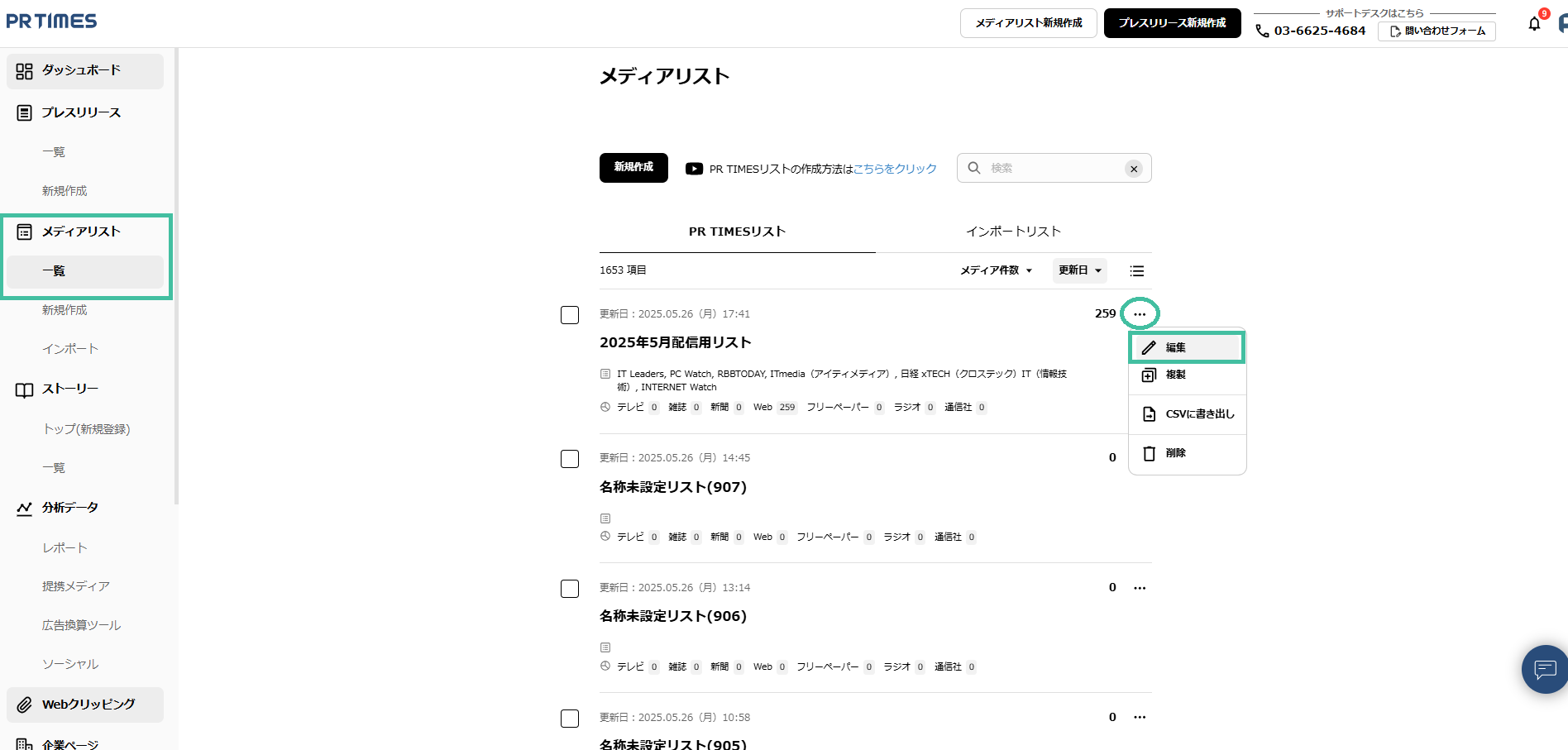This screenshot has height=750, width=1568.
Task: Open three-dot menu for 名称未設定リスト(906)
Action: 1140,588
